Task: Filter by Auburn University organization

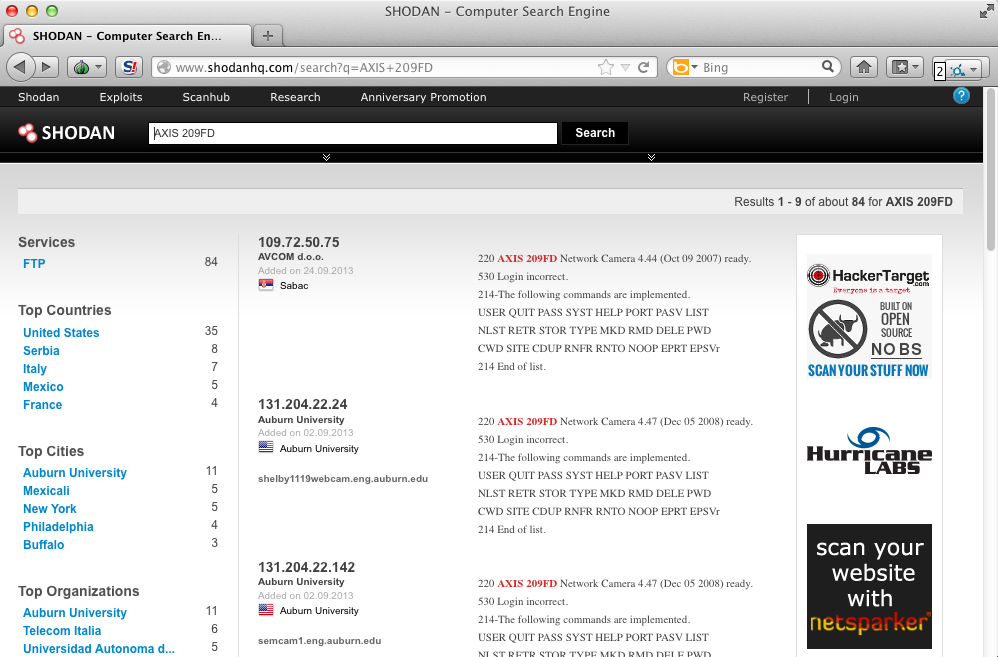Action: pos(75,612)
